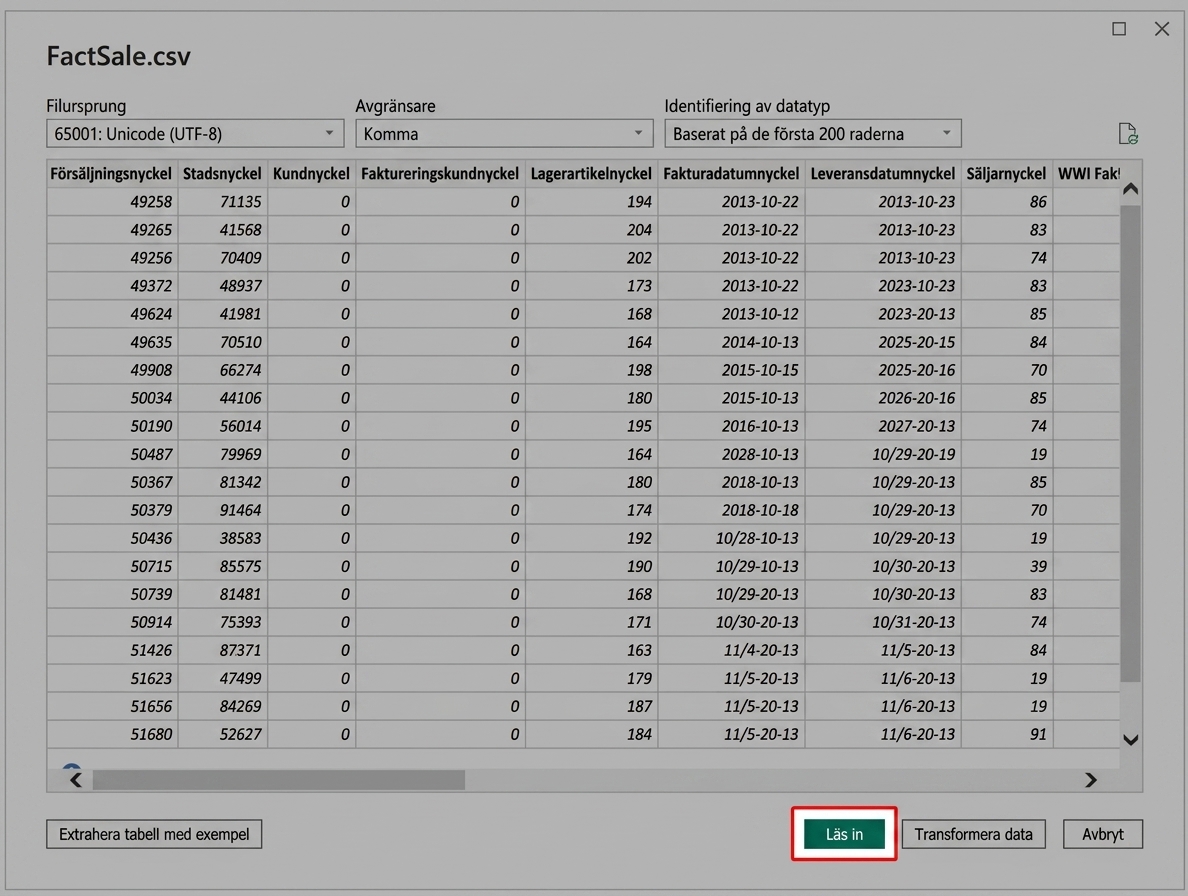Open the Identifiering av datatyp dropdown
Image resolution: width=1188 pixels, height=896 pixels.
click(x=813, y=133)
